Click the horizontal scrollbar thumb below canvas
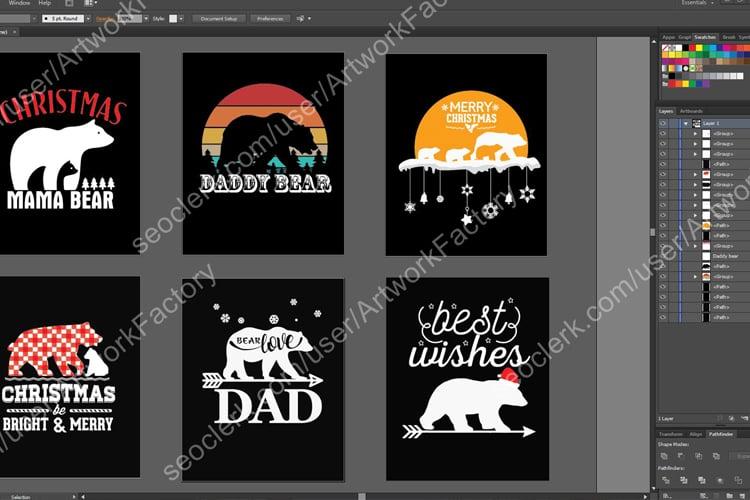This screenshot has width=750, height=500. click(362, 497)
